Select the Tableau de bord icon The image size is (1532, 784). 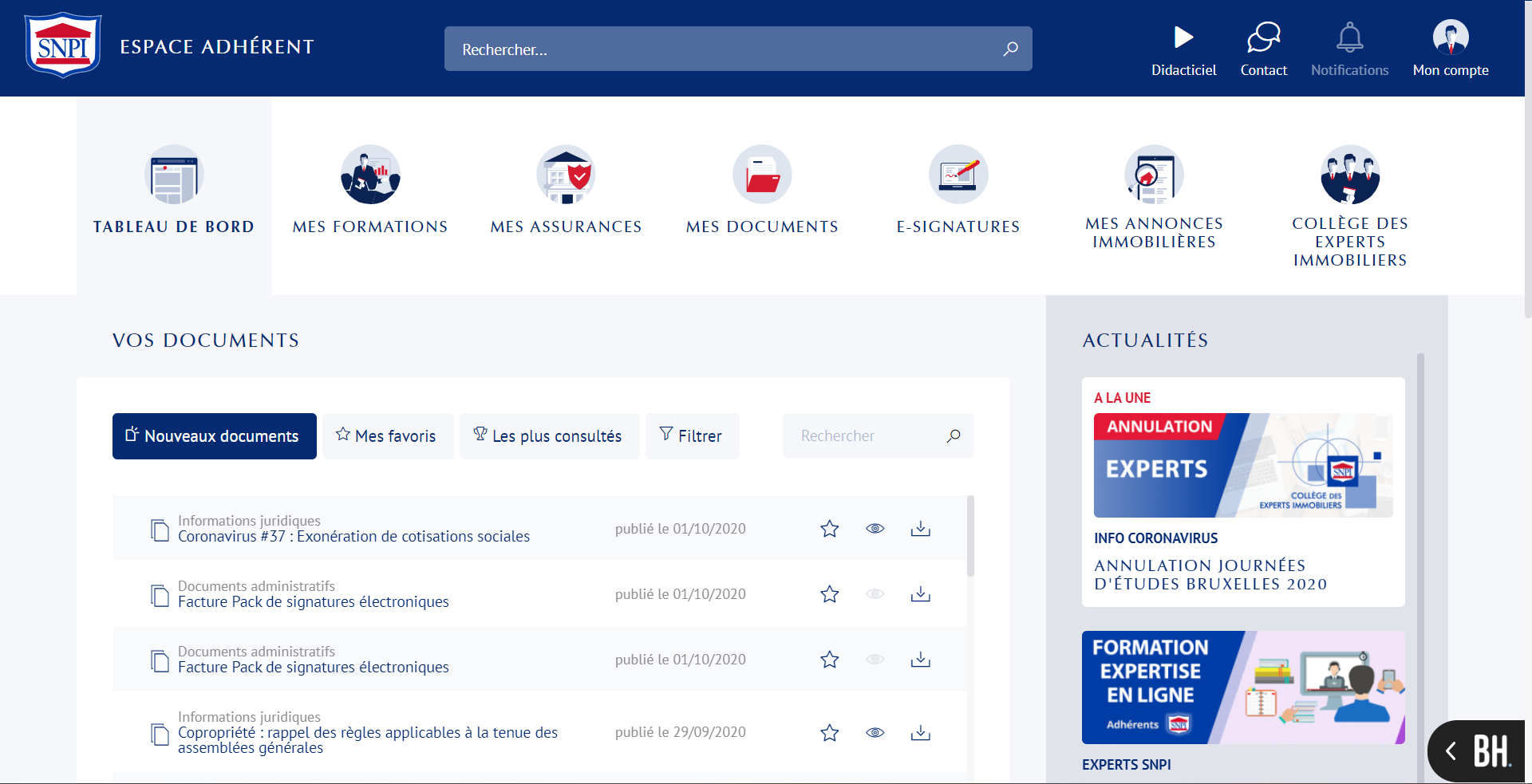pyautogui.click(x=174, y=175)
